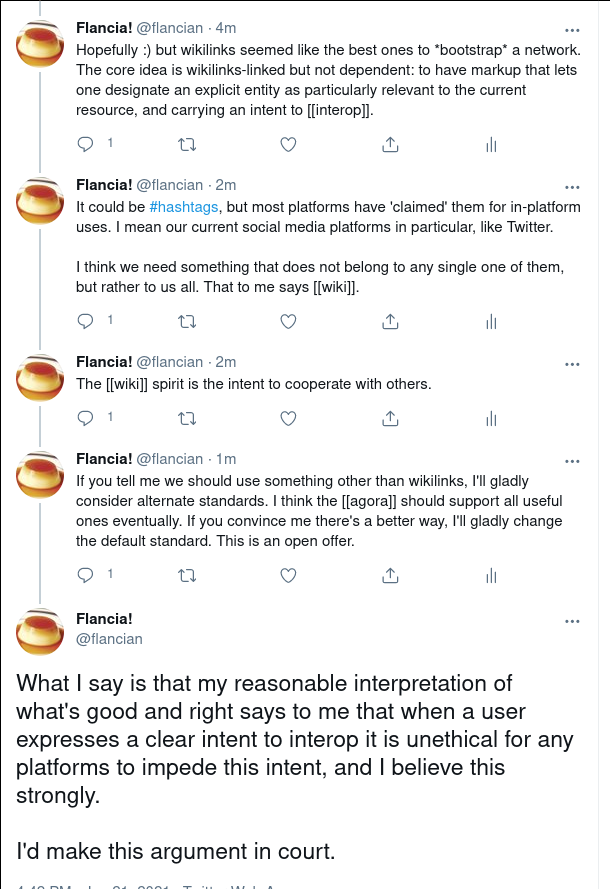Retweet the wiki spirit cooperation tweet
Viewport: 610px width, 889px height.
pos(187,419)
